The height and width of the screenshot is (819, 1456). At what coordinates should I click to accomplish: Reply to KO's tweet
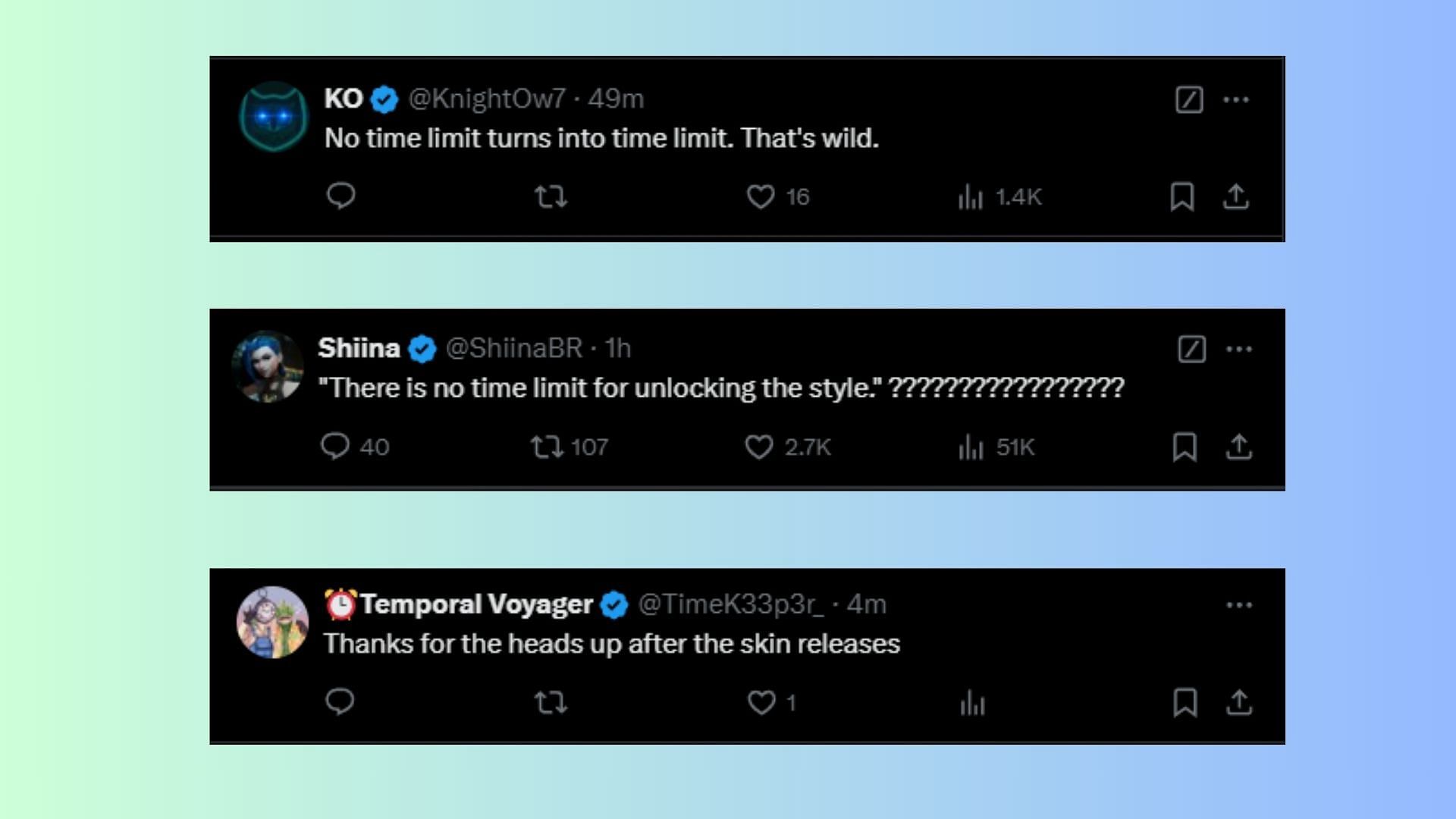pos(340,196)
